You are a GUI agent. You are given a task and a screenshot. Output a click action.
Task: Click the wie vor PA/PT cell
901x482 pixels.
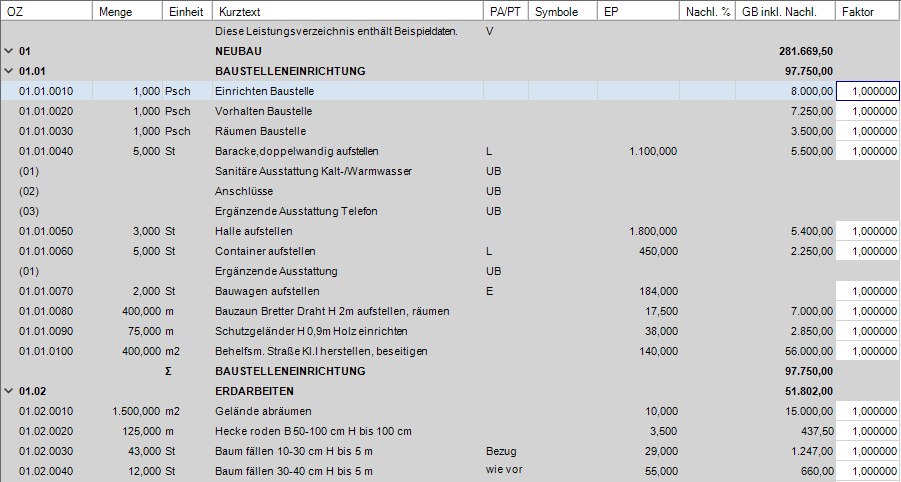[x=505, y=471]
